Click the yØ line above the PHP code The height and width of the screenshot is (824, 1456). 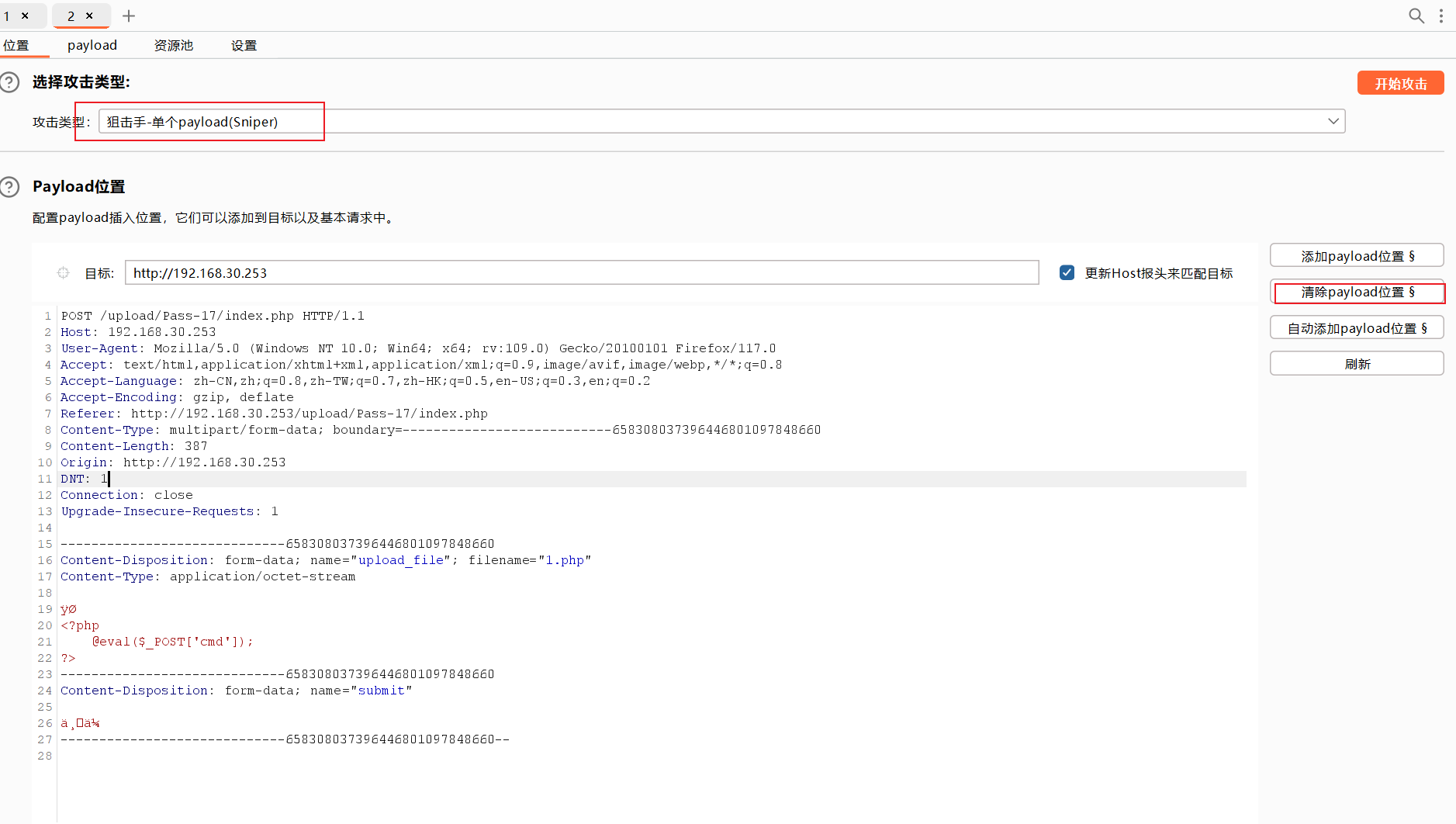(x=68, y=609)
